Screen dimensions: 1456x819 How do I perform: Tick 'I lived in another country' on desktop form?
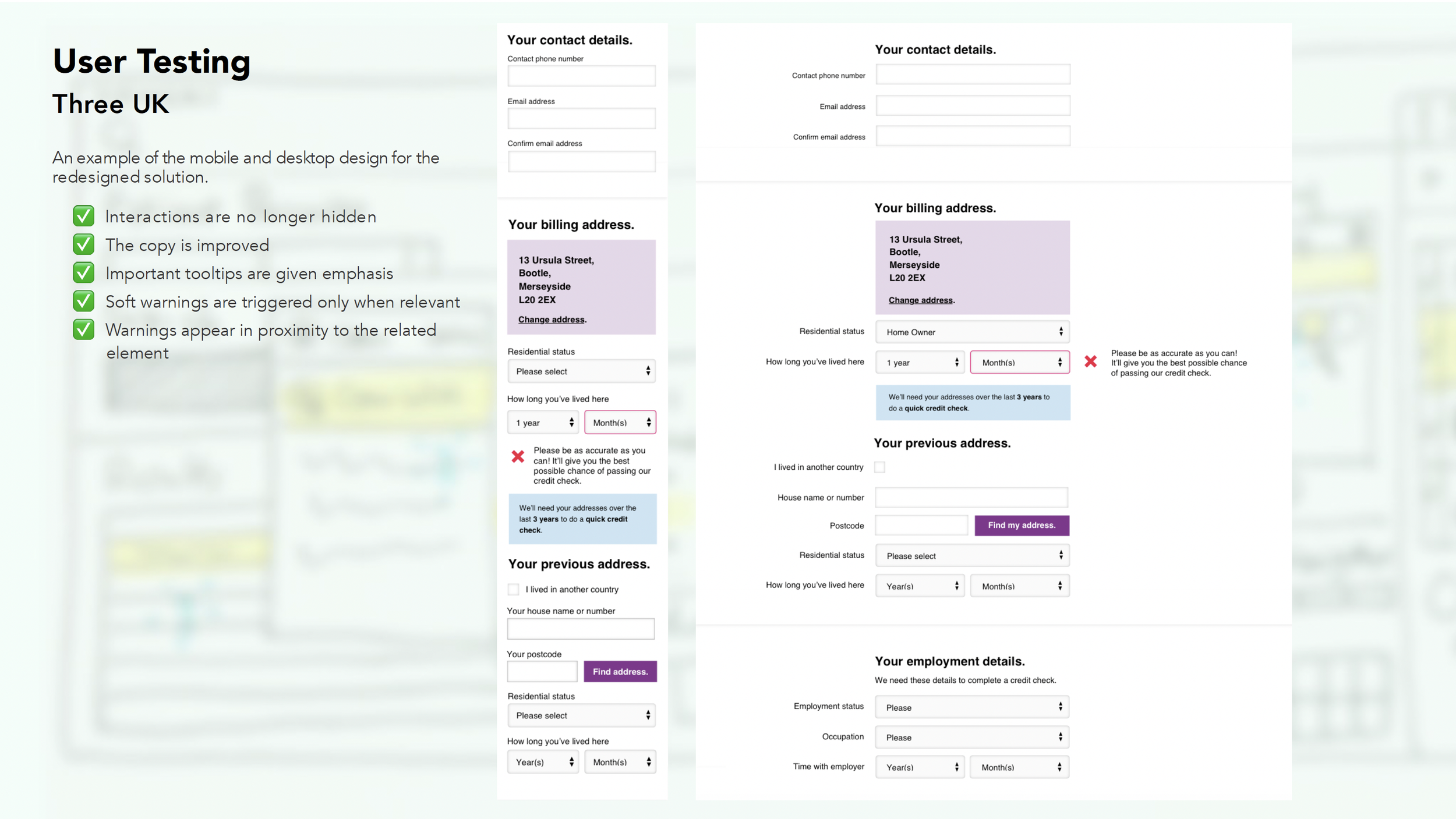[879, 467]
